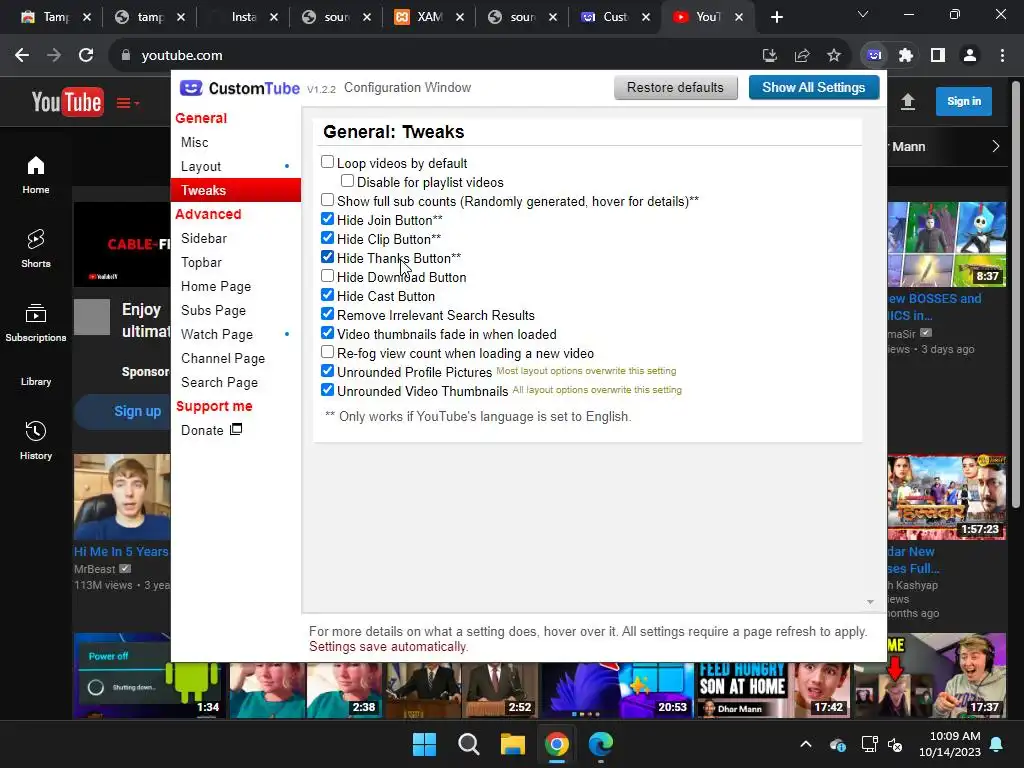Uncheck Unrounded Video Thumbnails
This screenshot has height=768, width=1024.
[x=327, y=390]
